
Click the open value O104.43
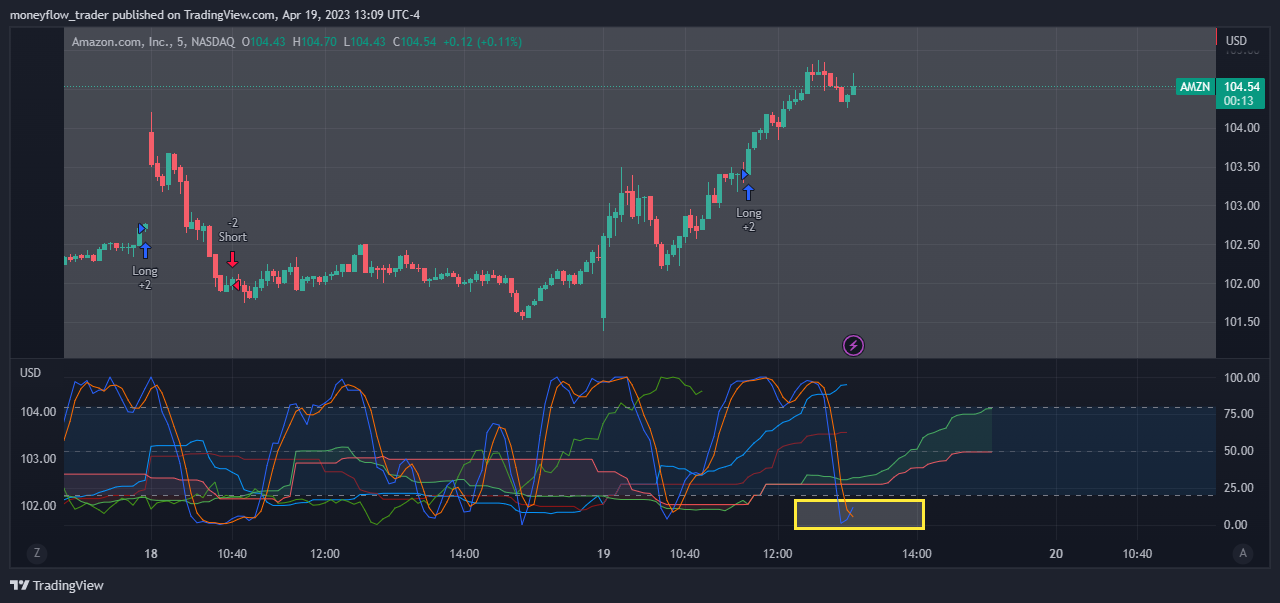(x=264, y=42)
